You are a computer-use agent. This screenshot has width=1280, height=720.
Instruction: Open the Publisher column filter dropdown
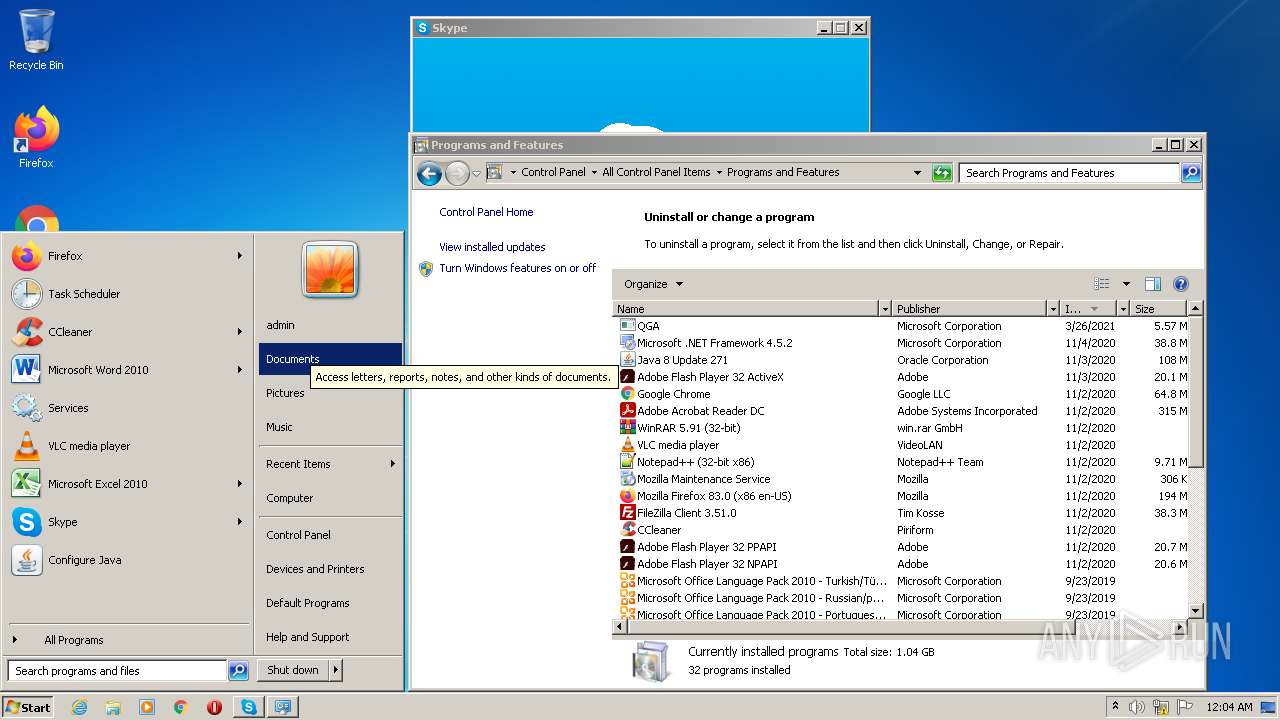point(1052,309)
